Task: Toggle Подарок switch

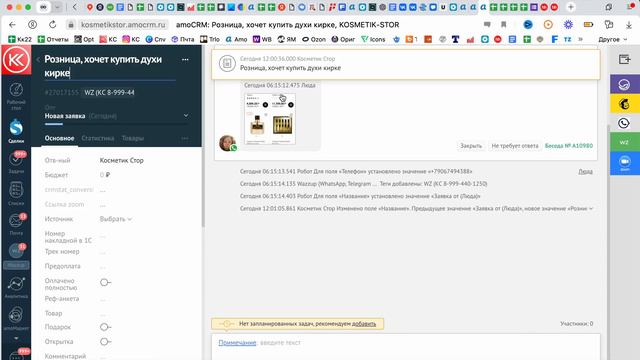Action: click(105, 327)
